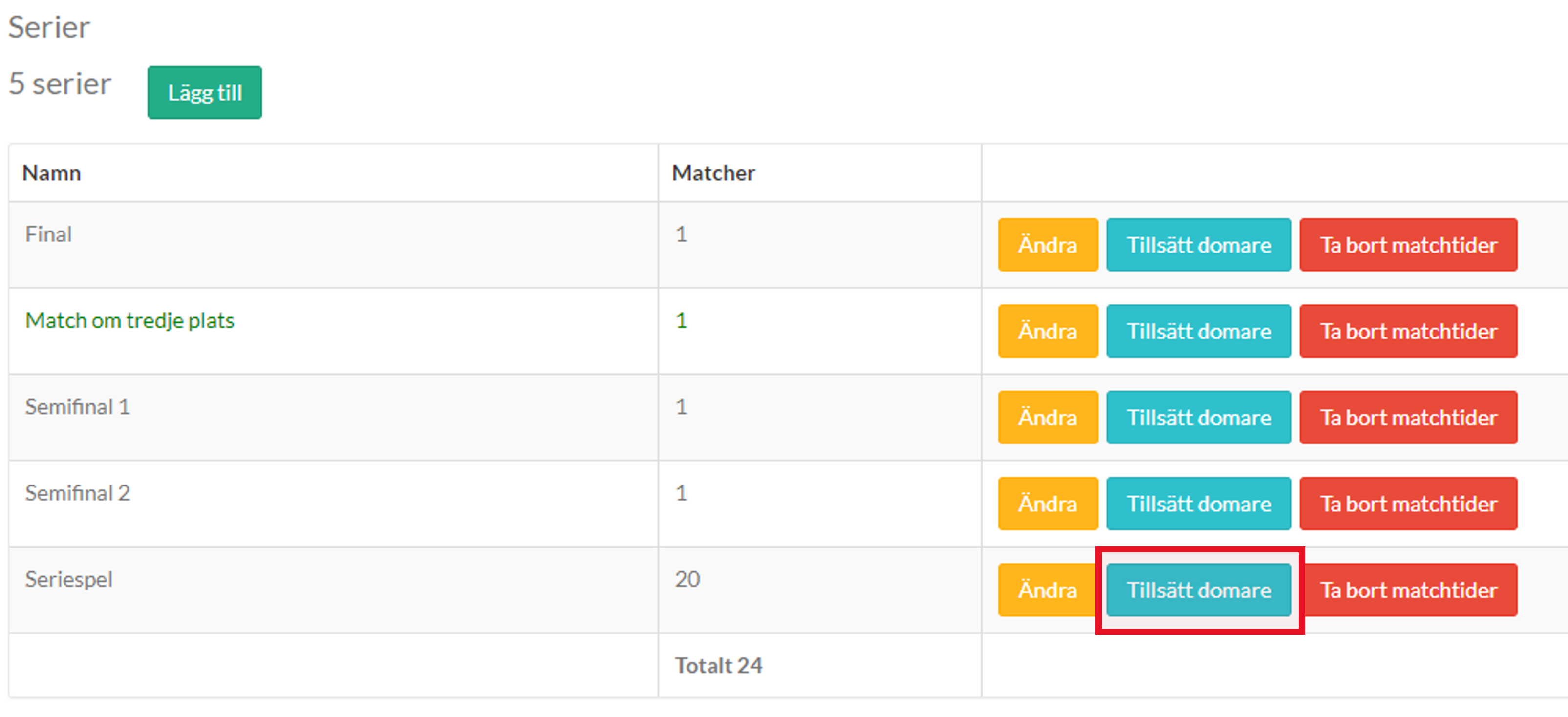Edit Match om tredje plats via Ändra
1568x717 pixels.
(1048, 331)
